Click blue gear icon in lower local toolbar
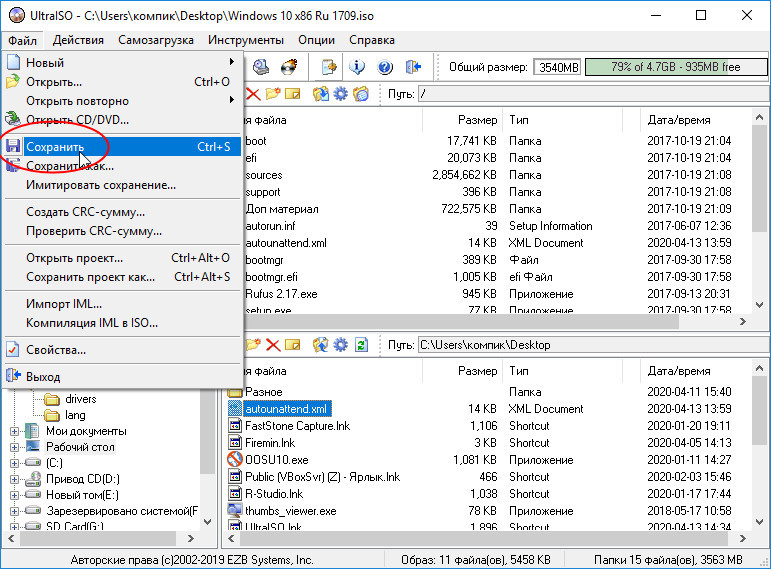771x569 pixels. pos(340,345)
